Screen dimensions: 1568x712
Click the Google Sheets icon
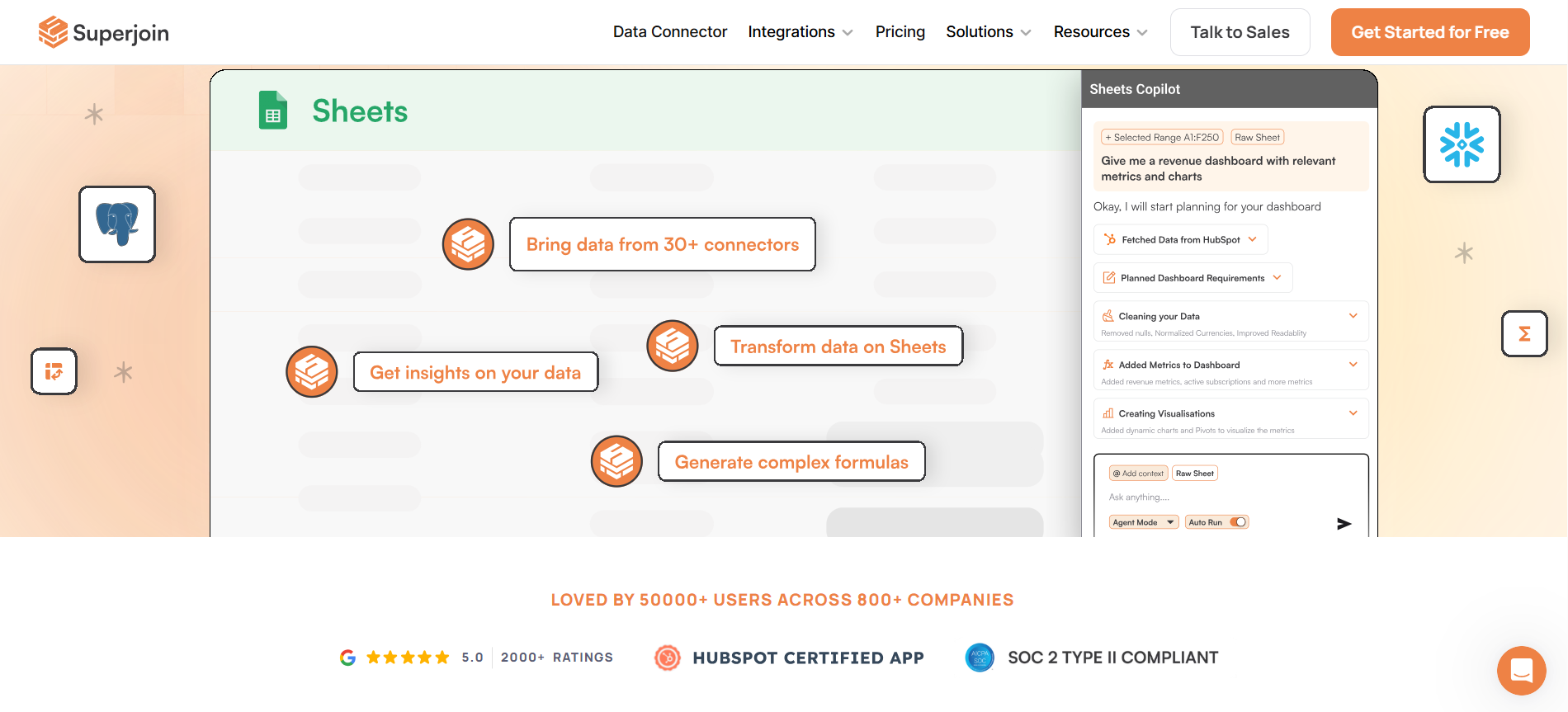(x=273, y=110)
